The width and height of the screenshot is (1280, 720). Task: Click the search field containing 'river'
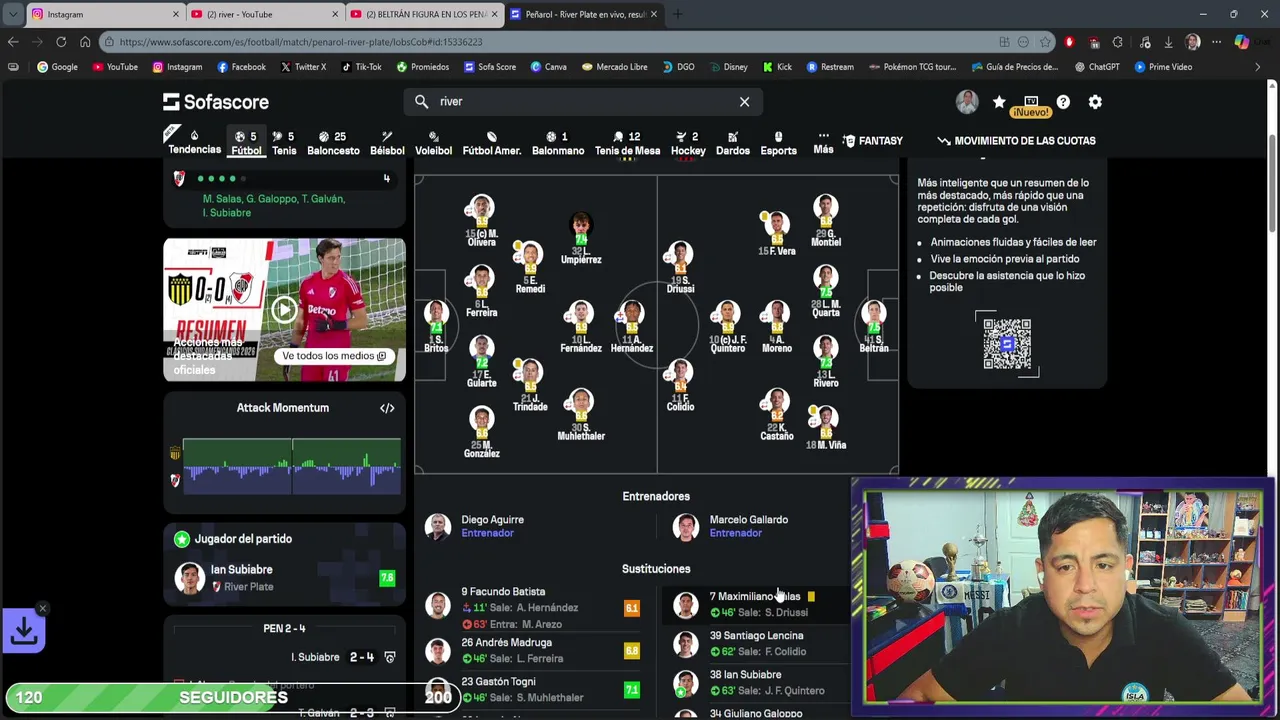pos(584,102)
